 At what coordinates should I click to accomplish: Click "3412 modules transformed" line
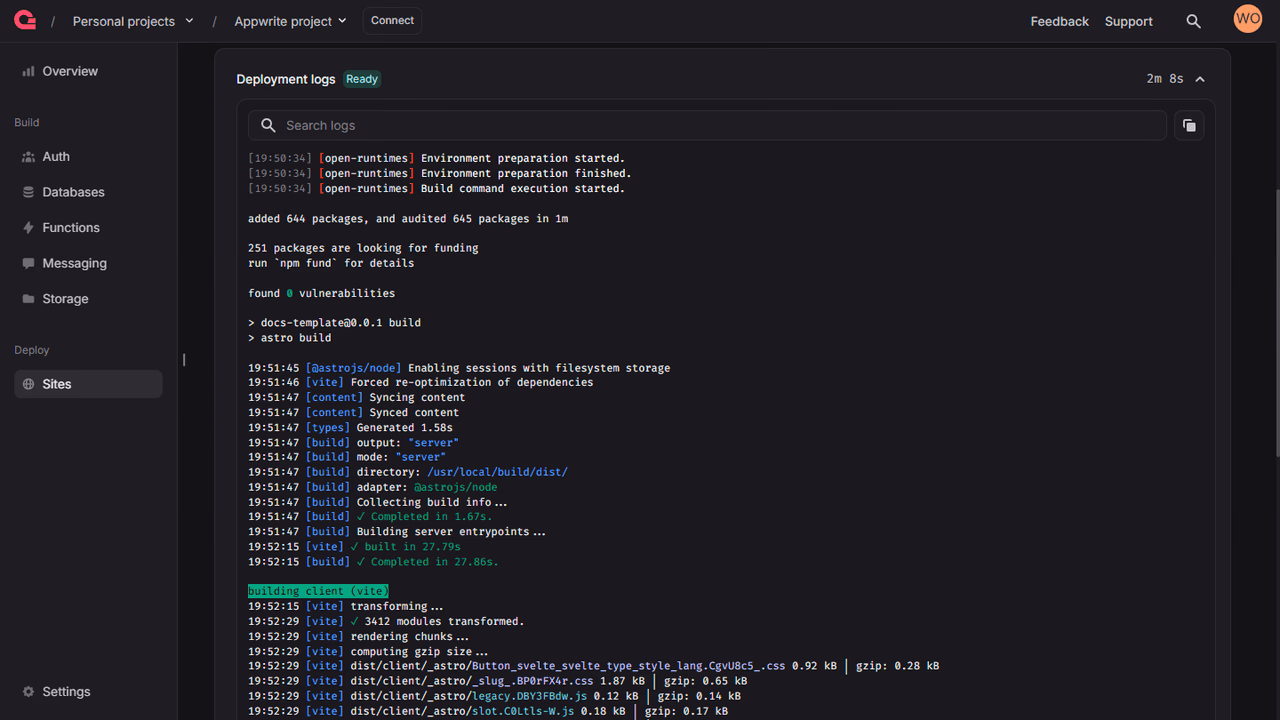[x=386, y=621]
